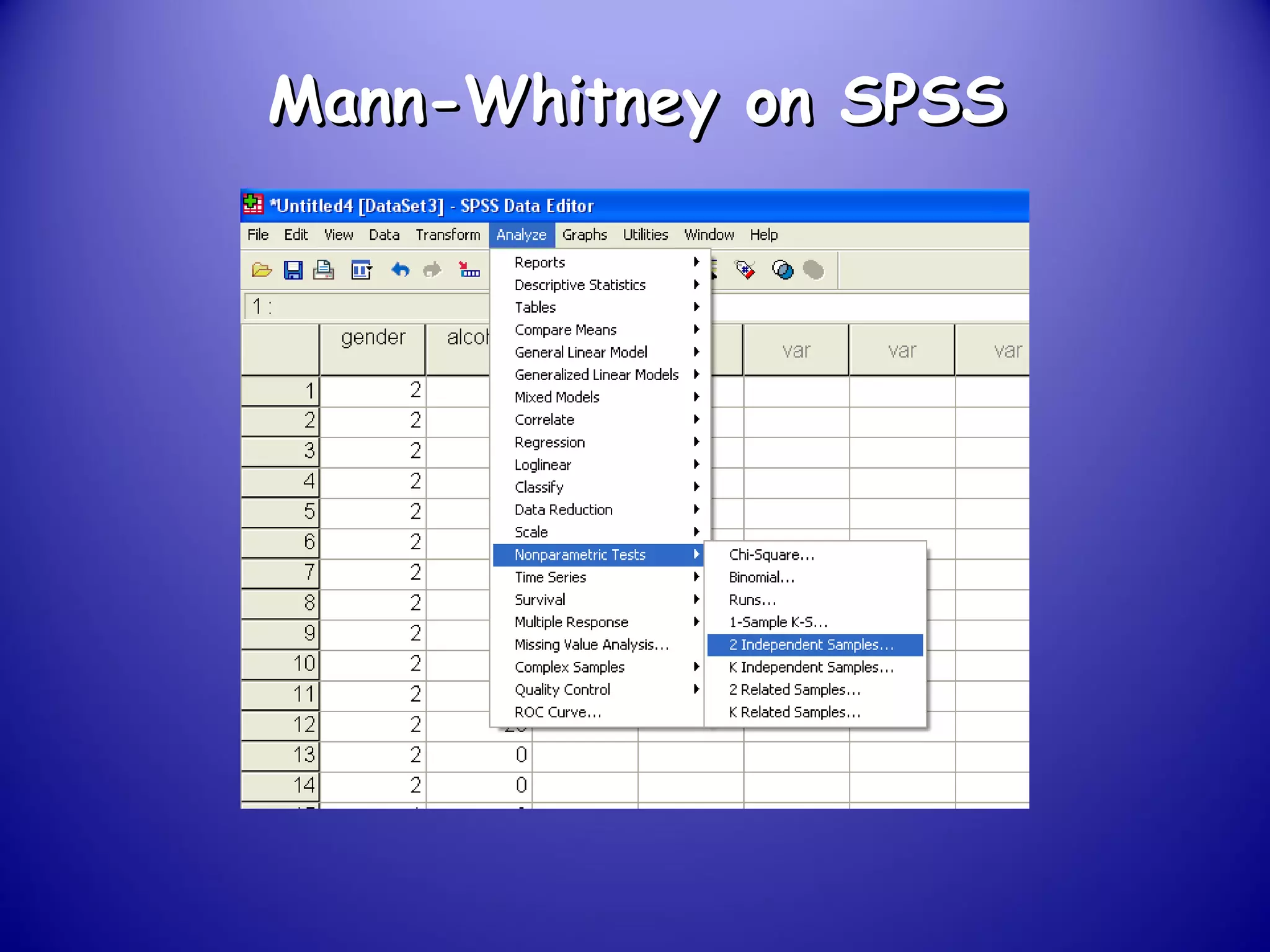
Task: Select row header number 14
Action: point(280,785)
